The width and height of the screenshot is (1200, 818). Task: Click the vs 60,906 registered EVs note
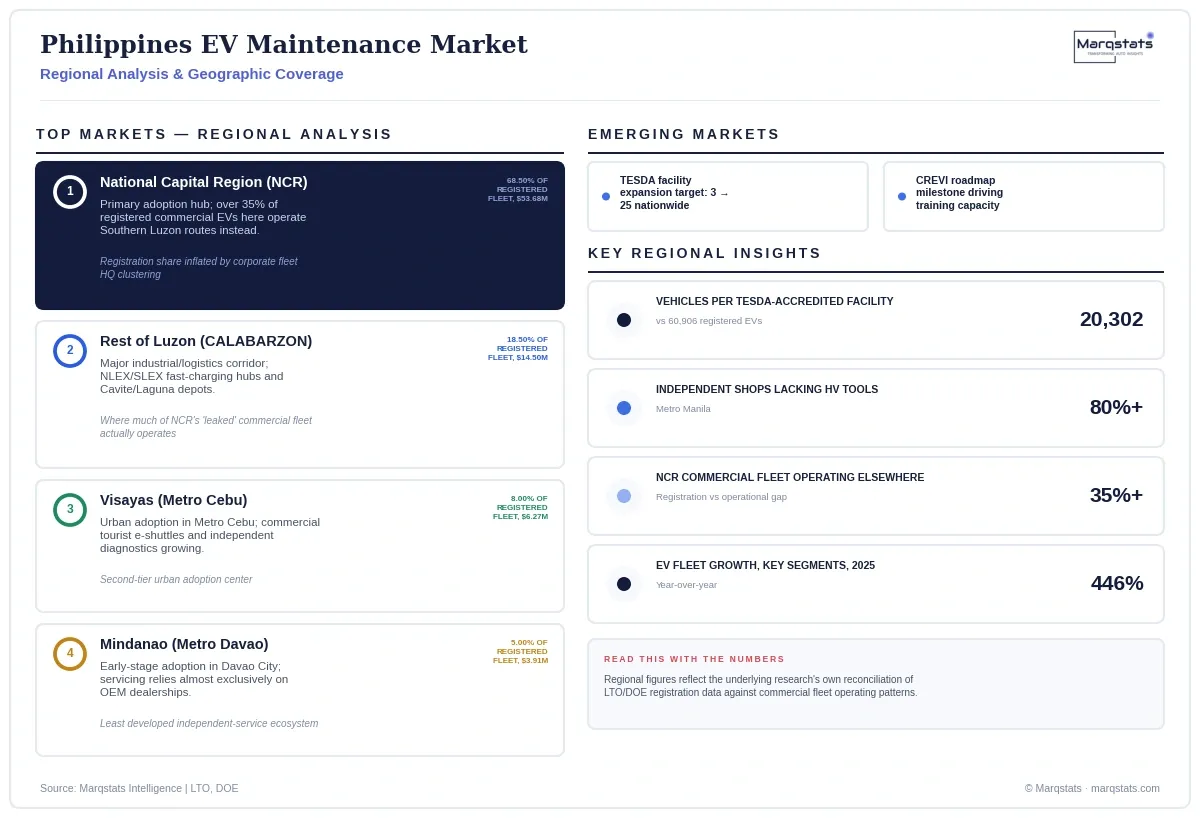(x=709, y=321)
